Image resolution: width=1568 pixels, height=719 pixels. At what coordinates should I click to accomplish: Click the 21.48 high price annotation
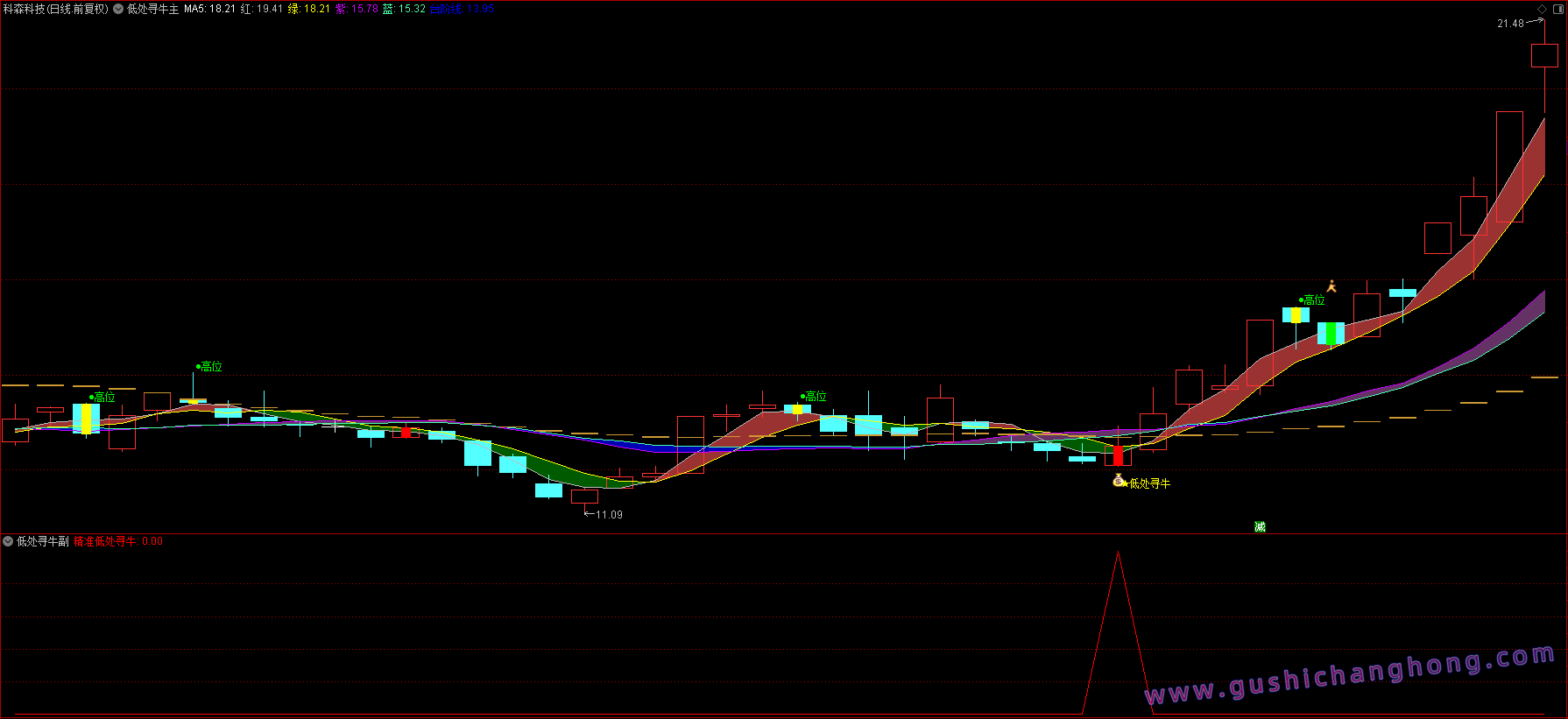point(1510,24)
